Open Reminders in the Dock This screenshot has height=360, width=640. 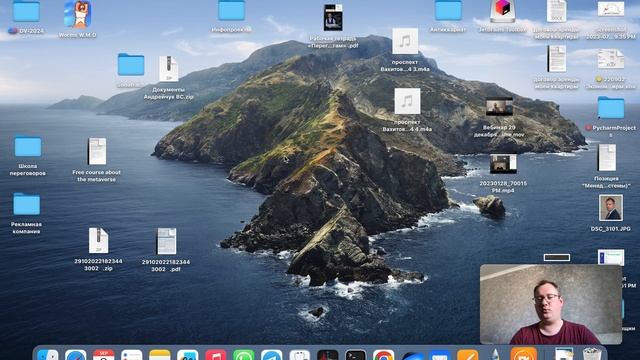[131, 355]
